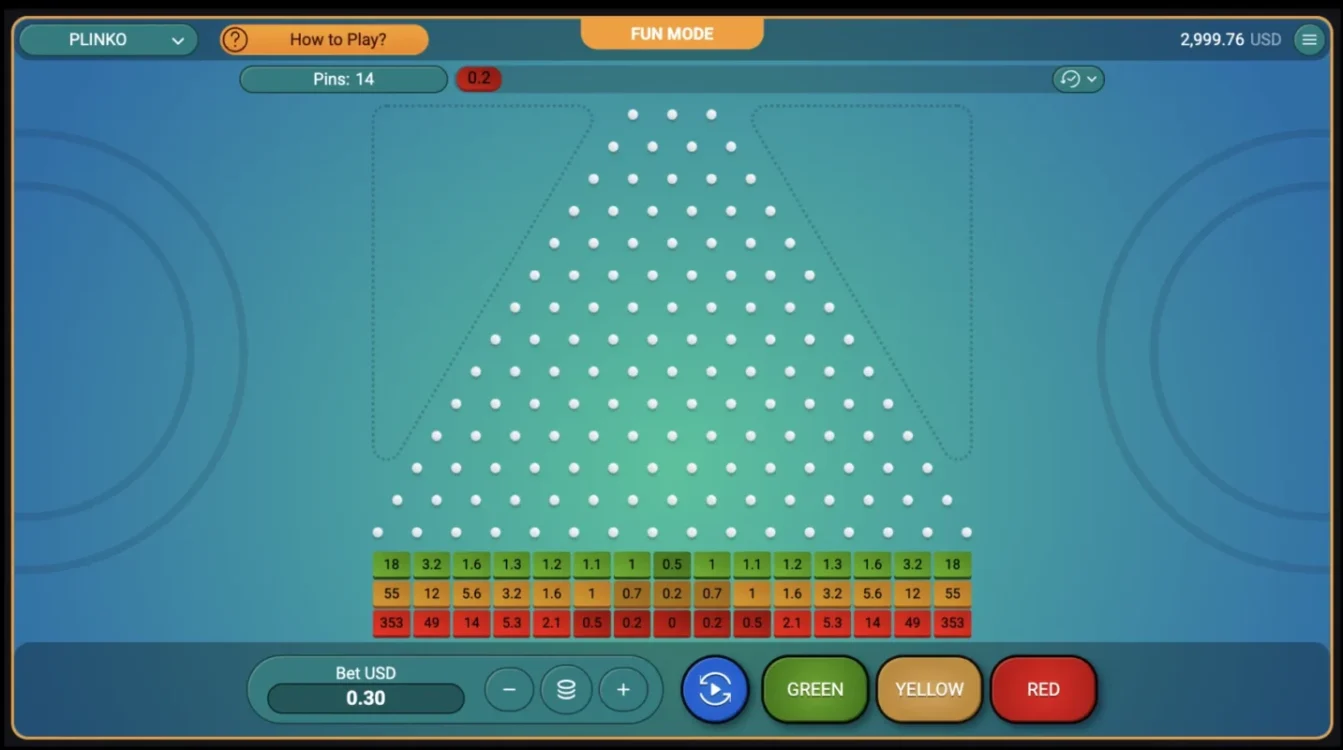
Task: Select the red 353 multiplier on left
Action: click(x=391, y=623)
